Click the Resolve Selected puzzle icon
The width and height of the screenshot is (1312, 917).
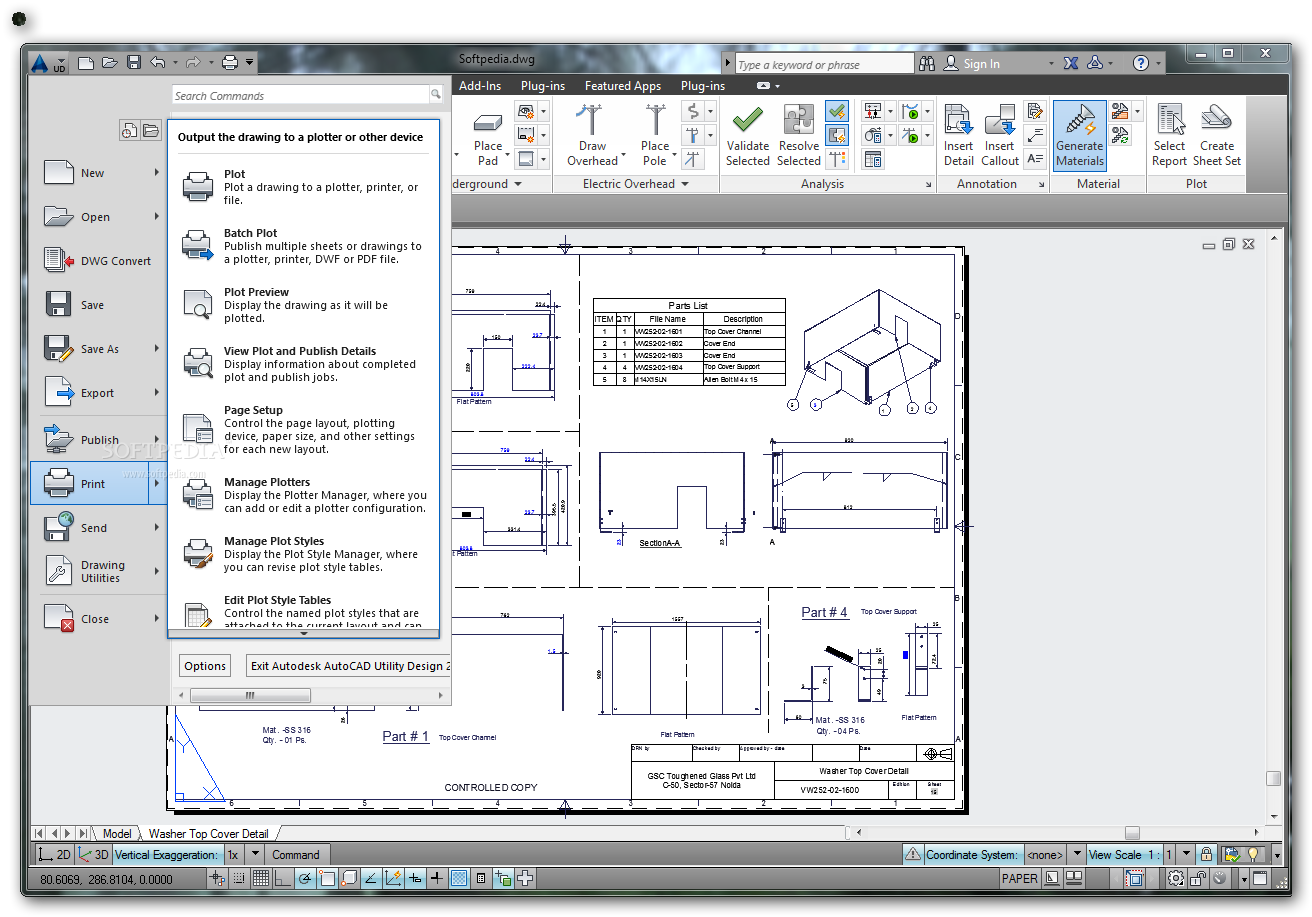(x=799, y=121)
